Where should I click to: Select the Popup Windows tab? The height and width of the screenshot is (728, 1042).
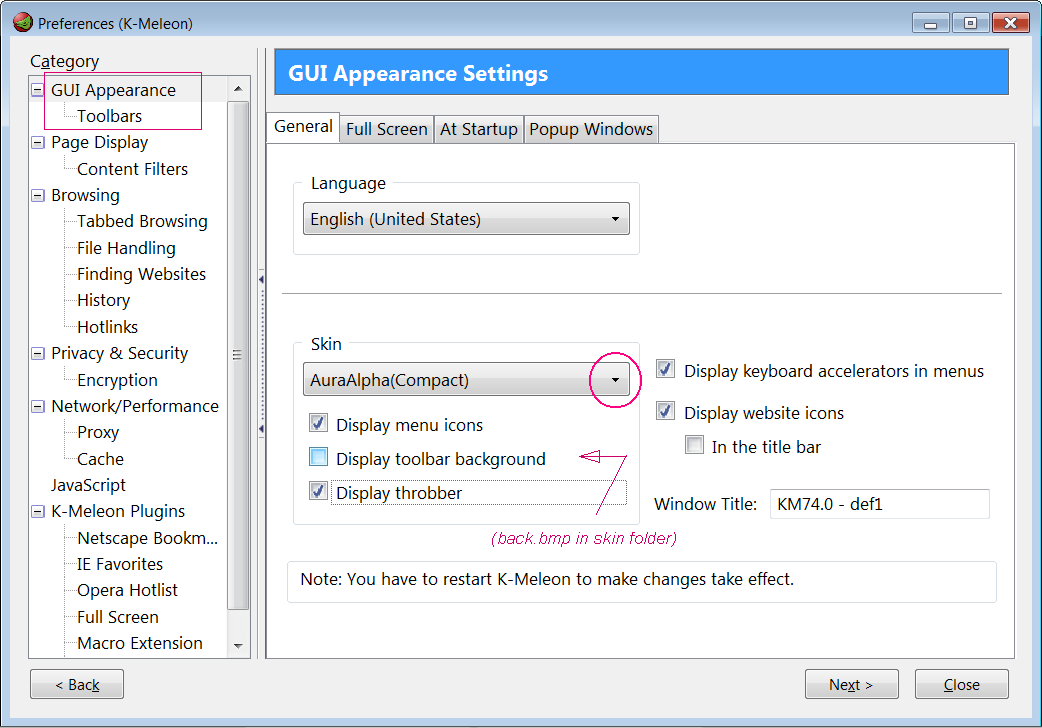591,129
